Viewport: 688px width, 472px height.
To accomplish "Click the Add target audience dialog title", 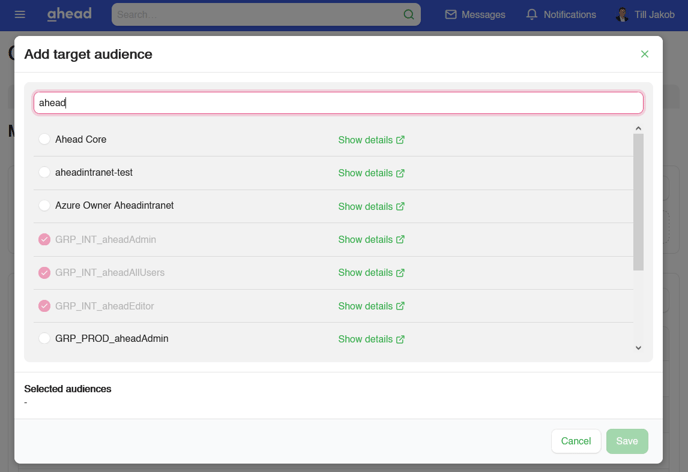I will pyautogui.click(x=88, y=54).
